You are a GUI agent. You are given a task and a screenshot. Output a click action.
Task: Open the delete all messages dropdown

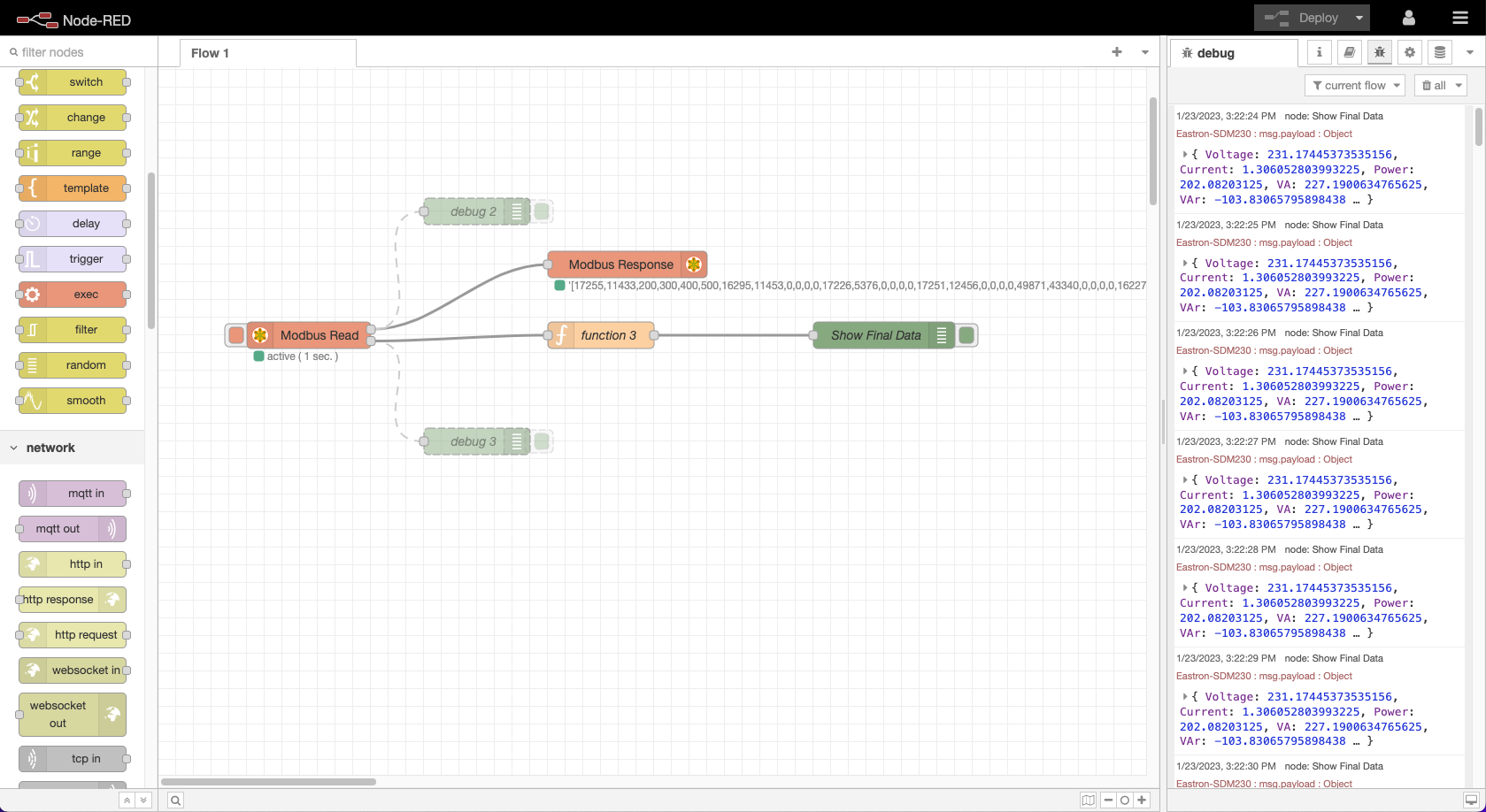1440,85
